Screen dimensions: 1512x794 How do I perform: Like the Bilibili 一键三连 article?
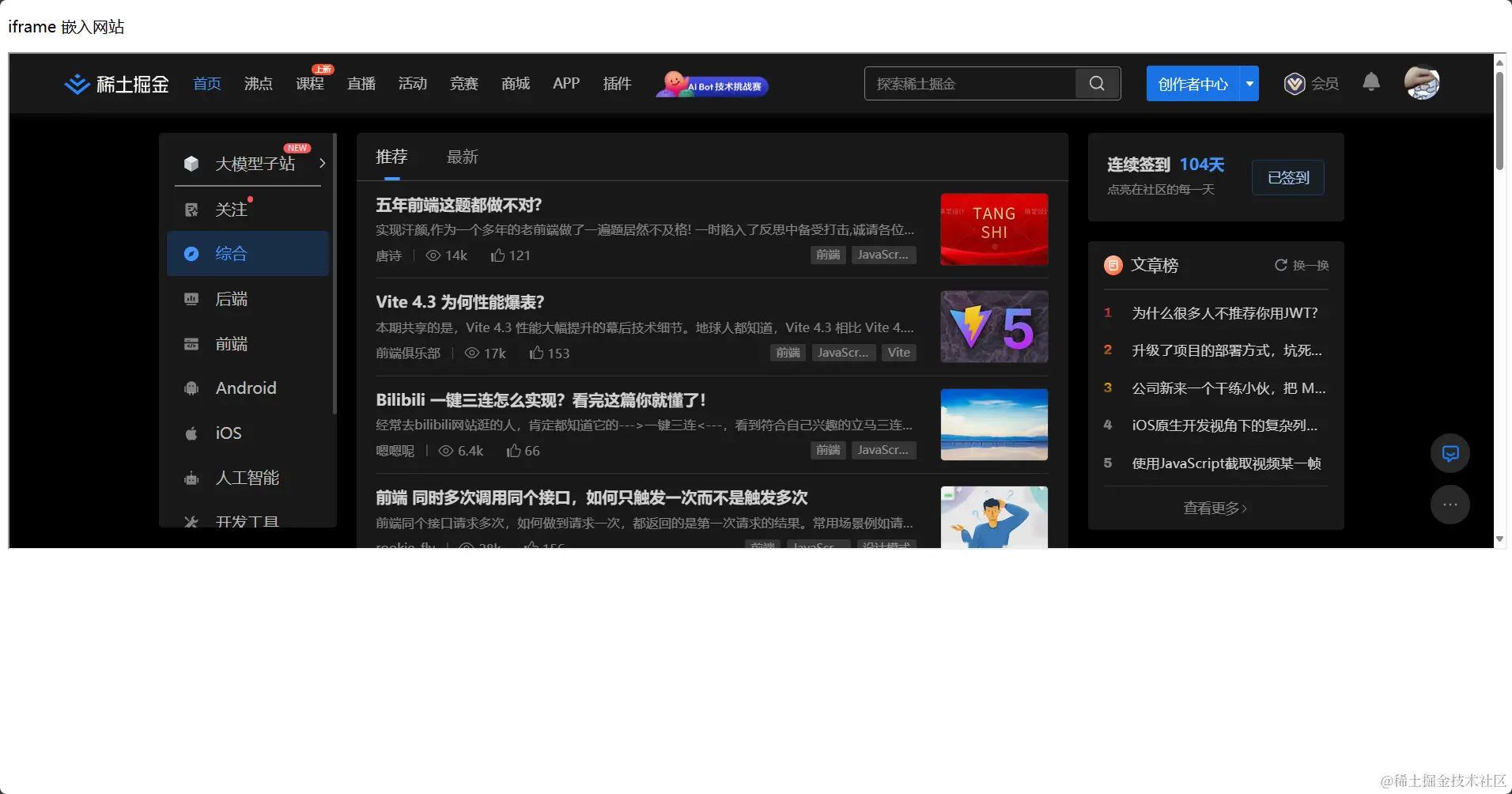513,451
